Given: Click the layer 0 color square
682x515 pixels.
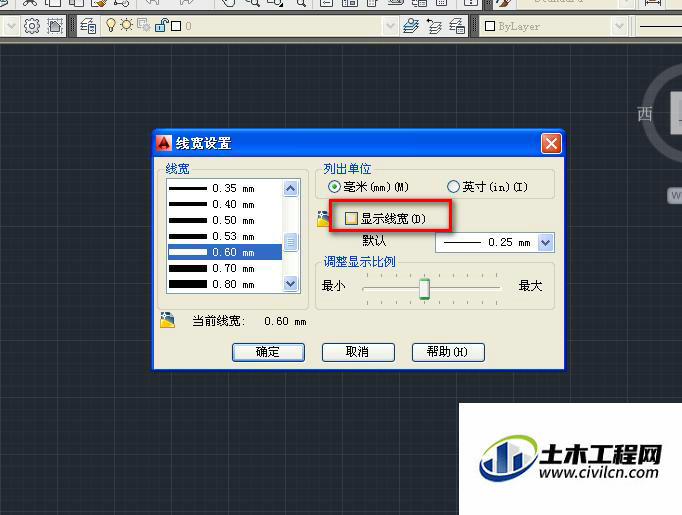Looking at the screenshot, I should (176, 26).
